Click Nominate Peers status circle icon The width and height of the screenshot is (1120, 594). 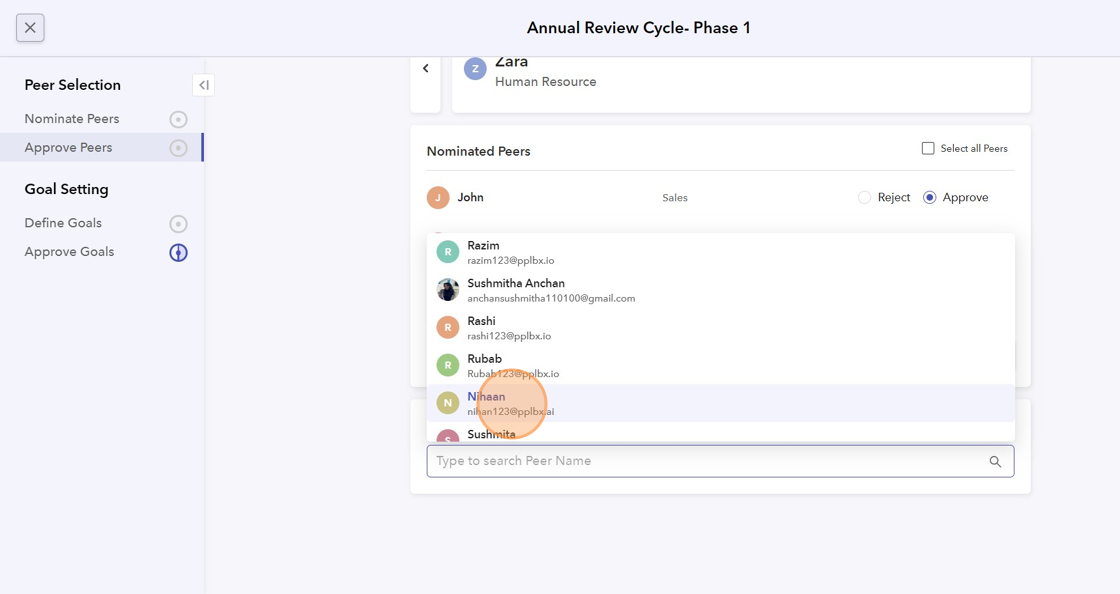click(178, 120)
